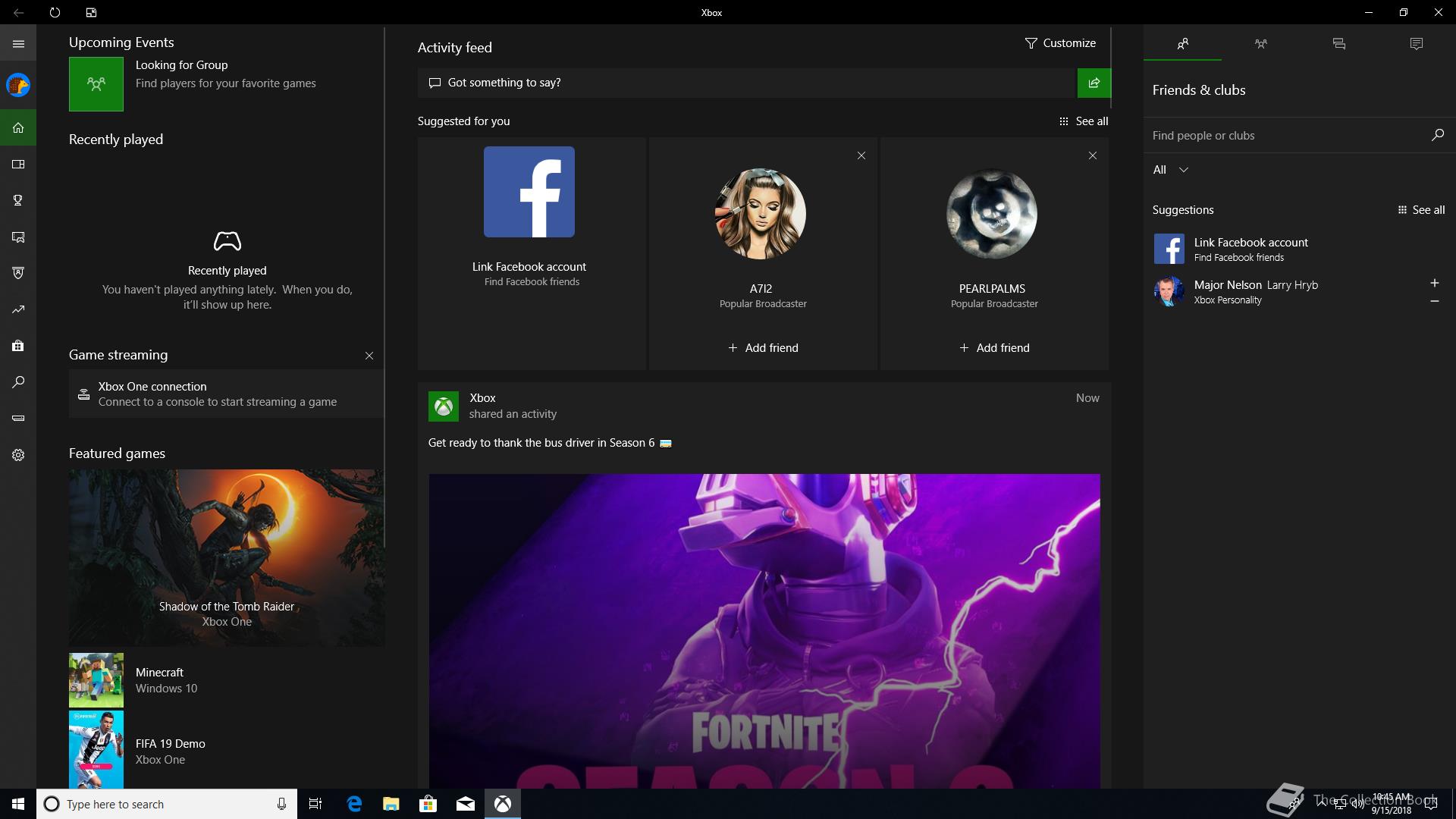
Task: Close the Game streaming section
Action: [369, 356]
